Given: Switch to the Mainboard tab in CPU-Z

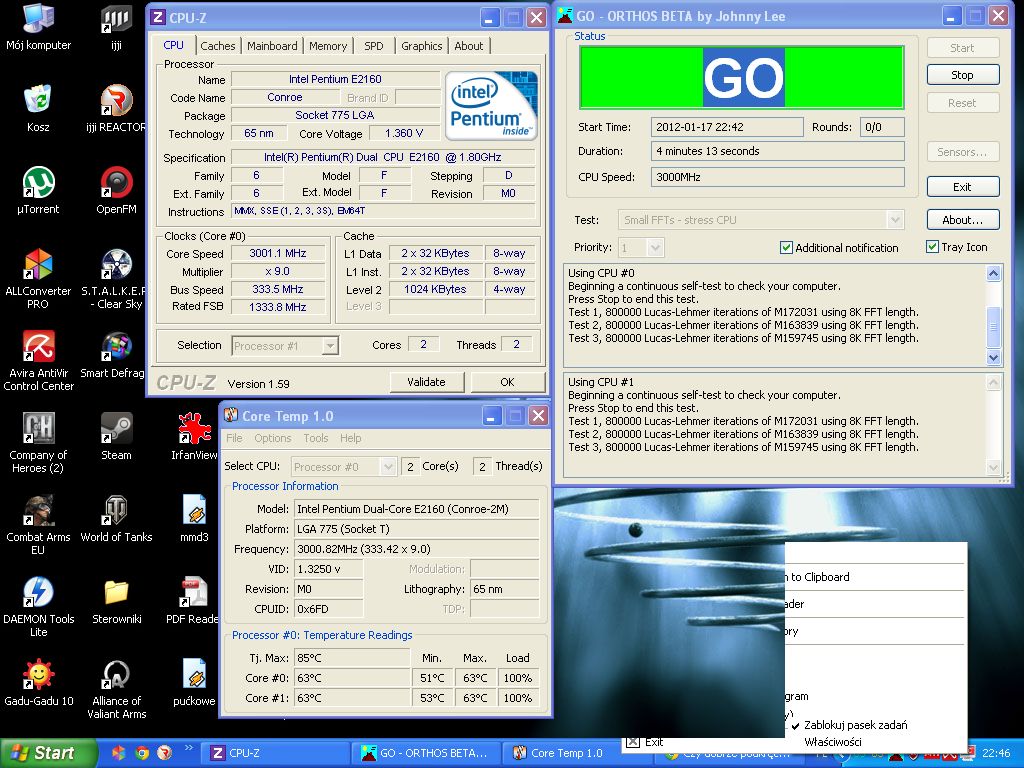Looking at the screenshot, I should pos(272,46).
